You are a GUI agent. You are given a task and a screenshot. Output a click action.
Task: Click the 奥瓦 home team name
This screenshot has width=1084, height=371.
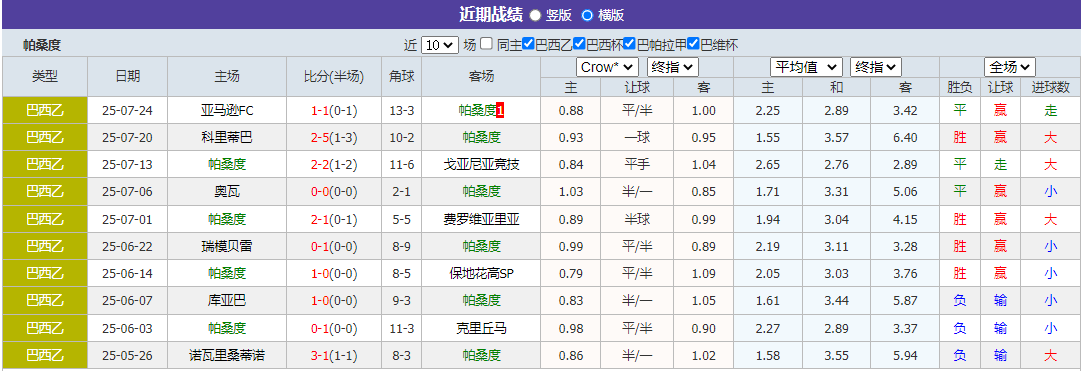tap(227, 192)
